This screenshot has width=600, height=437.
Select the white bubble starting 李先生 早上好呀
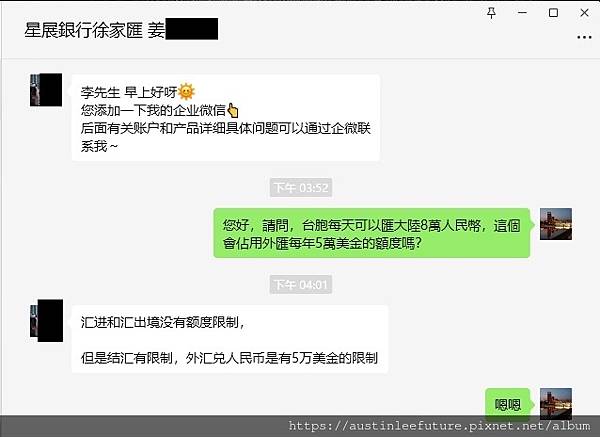pyautogui.click(x=226, y=118)
